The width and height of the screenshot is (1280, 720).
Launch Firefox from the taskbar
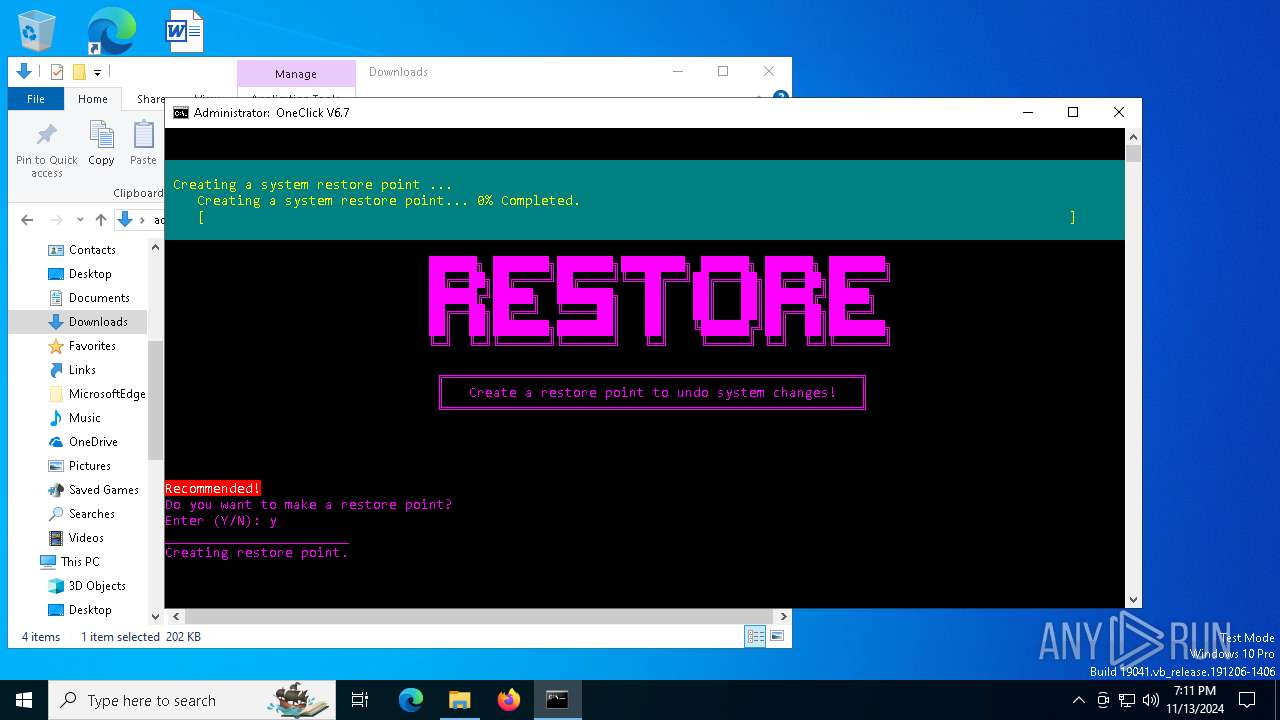[508, 700]
